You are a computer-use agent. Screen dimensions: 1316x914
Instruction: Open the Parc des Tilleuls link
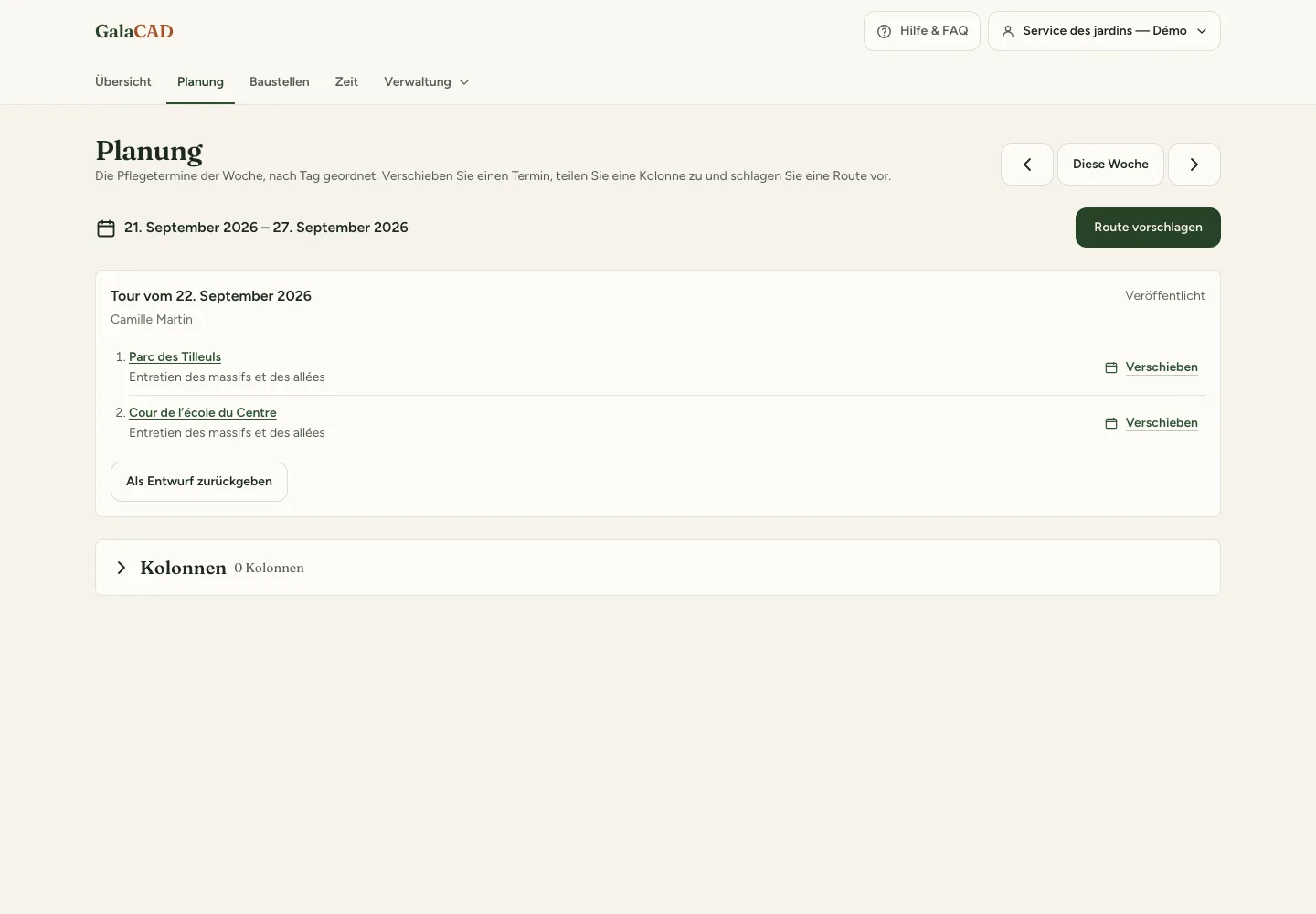coord(175,357)
